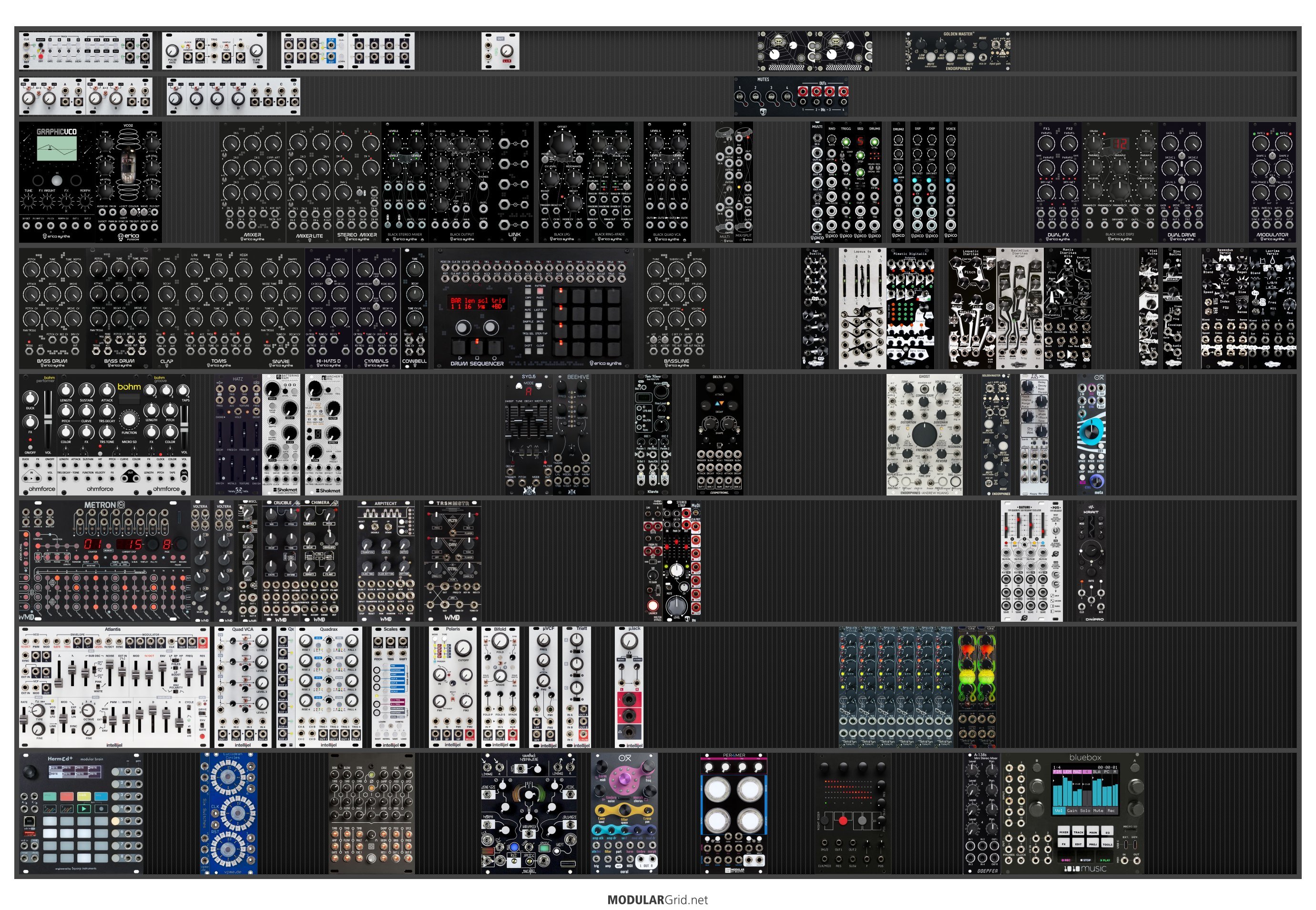Screen dimensions: 1316x910
Task: Select the Hermod+ modular brain module
Action: pos(81,814)
